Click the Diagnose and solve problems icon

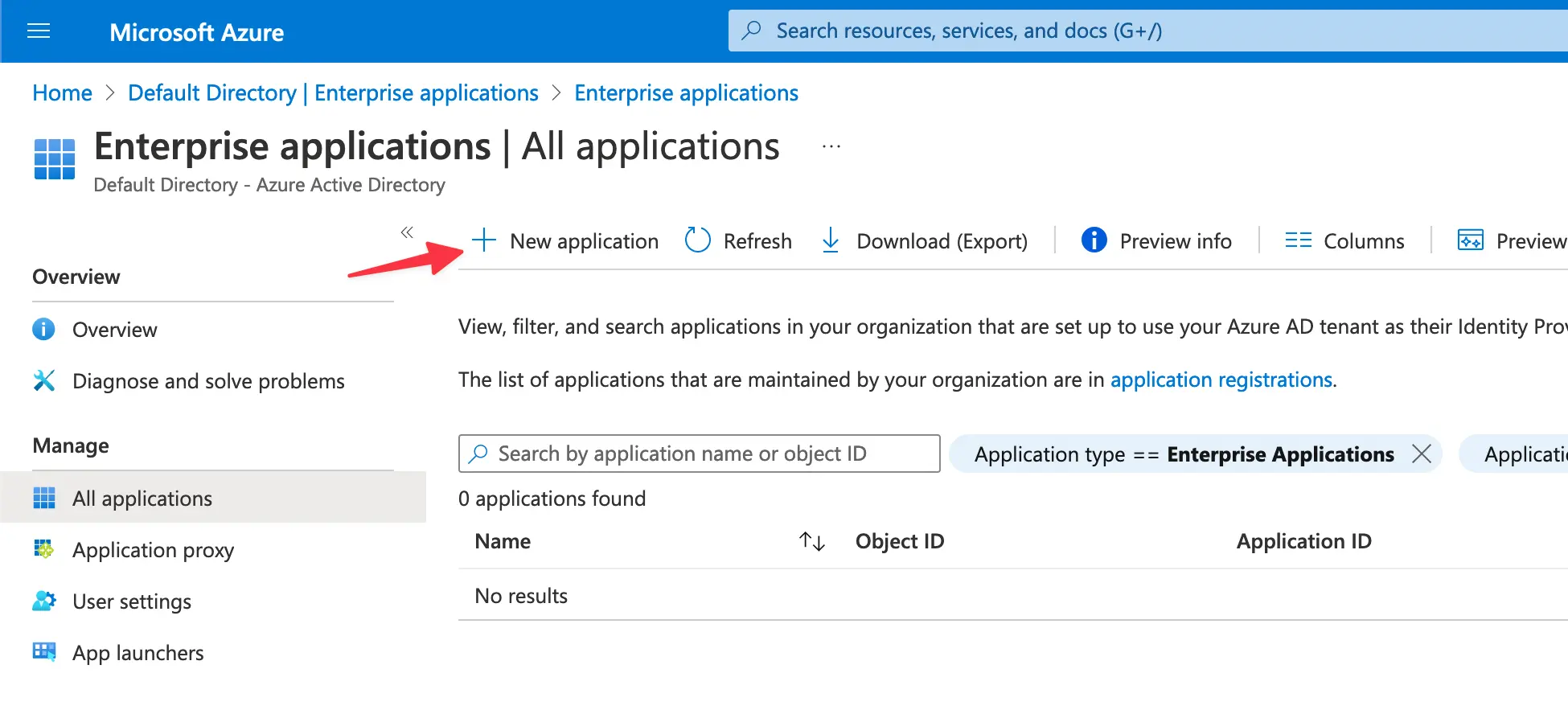(x=44, y=380)
